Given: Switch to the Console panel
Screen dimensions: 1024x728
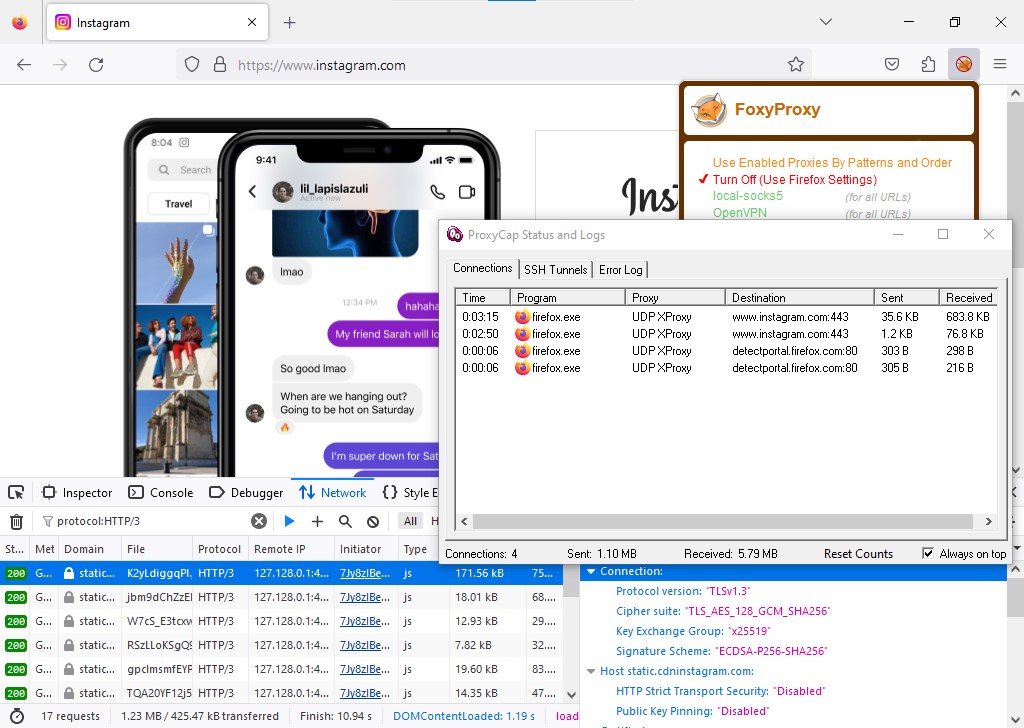Looking at the screenshot, I should click(x=161, y=492).
